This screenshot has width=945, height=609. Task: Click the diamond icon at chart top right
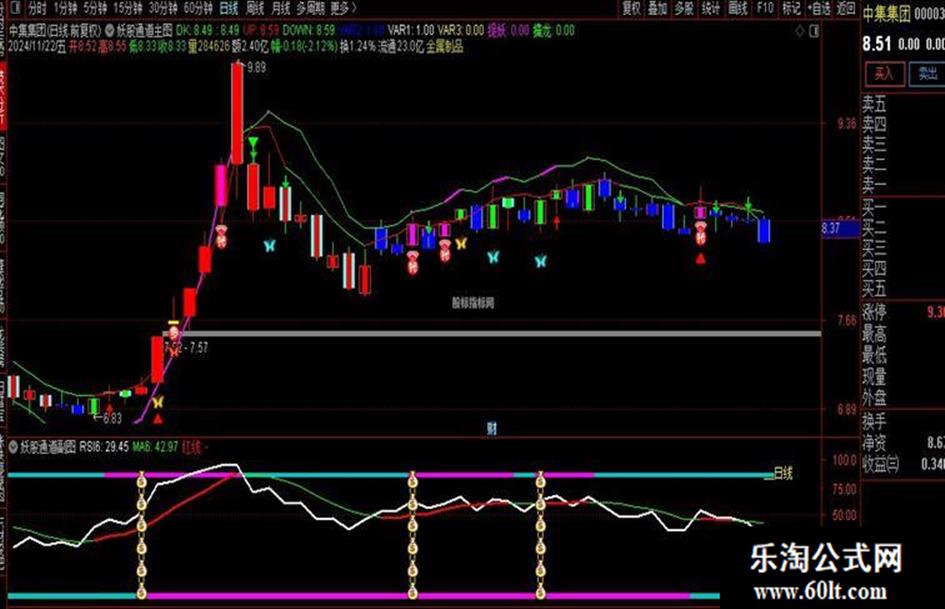tap(800, 31)
